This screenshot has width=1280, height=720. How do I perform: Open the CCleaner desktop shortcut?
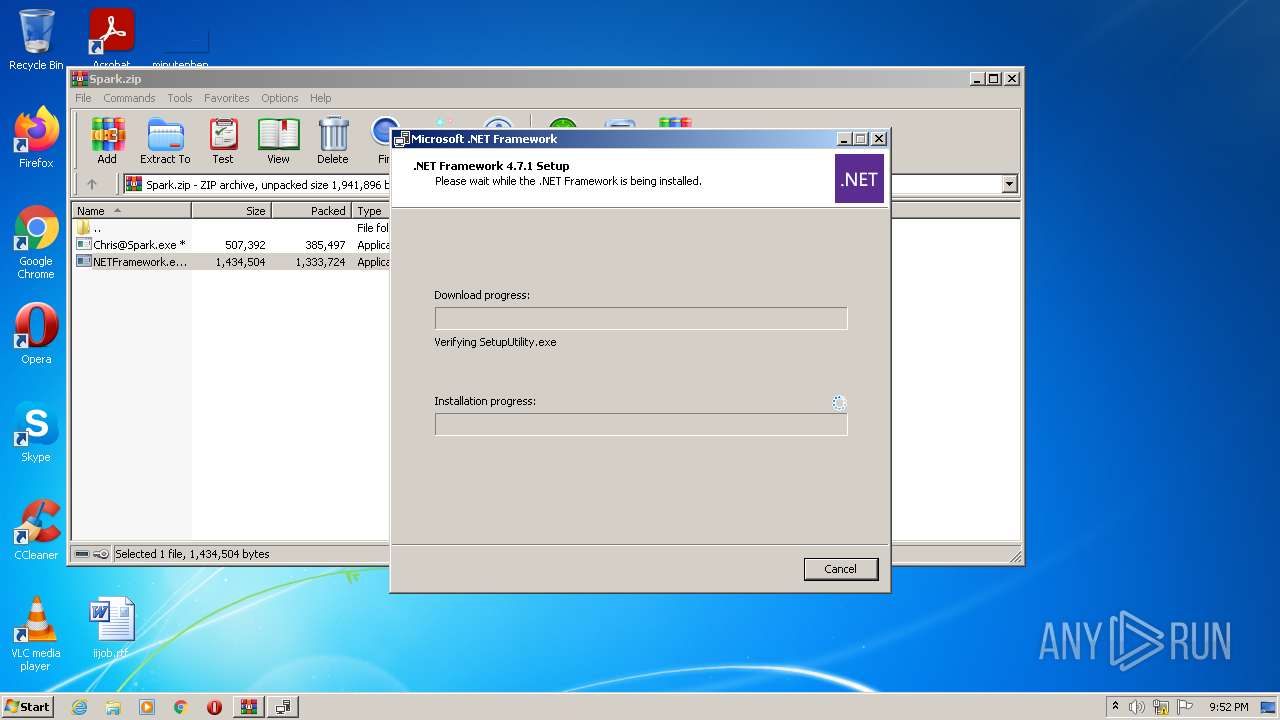pos(36,530)
